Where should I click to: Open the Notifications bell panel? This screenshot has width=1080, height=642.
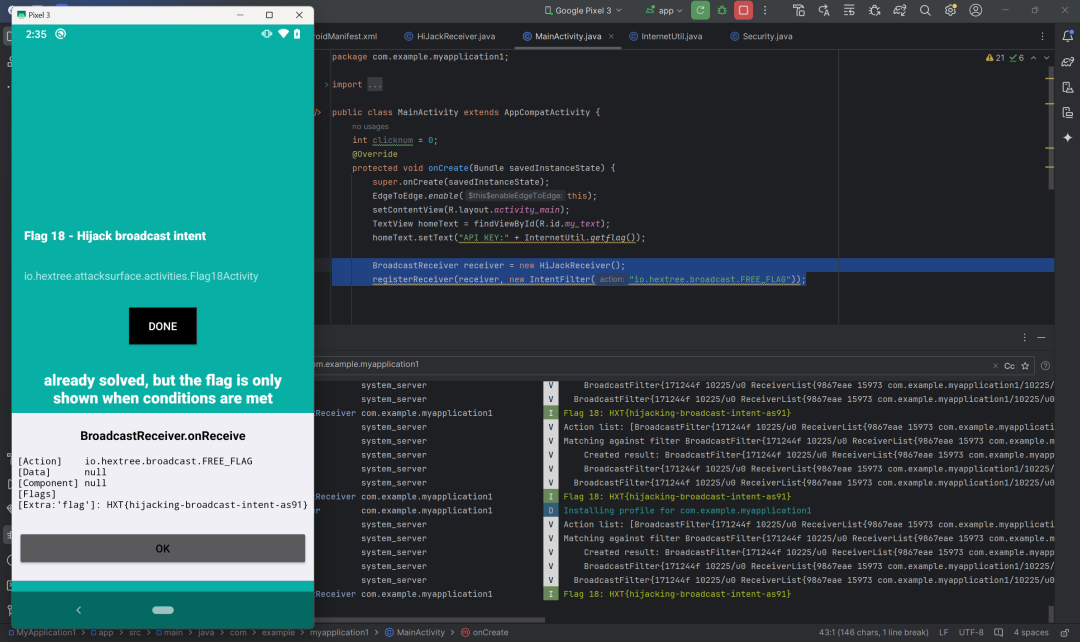[x=1067, y=35]
